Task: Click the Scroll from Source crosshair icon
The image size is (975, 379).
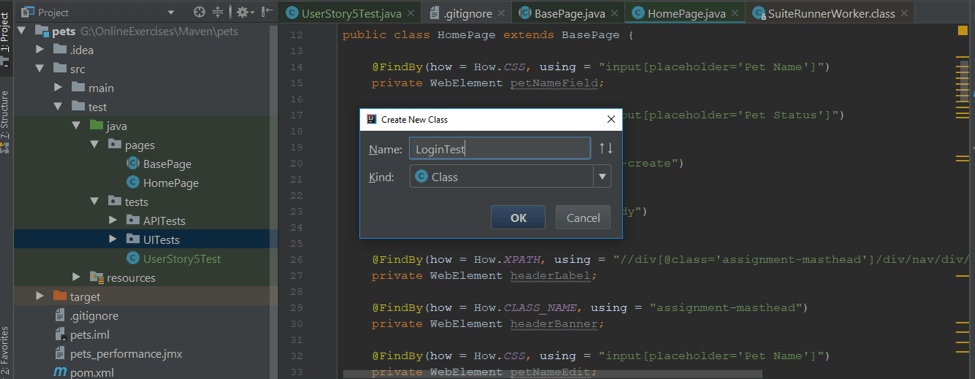Action: click(x=199, y=12)
